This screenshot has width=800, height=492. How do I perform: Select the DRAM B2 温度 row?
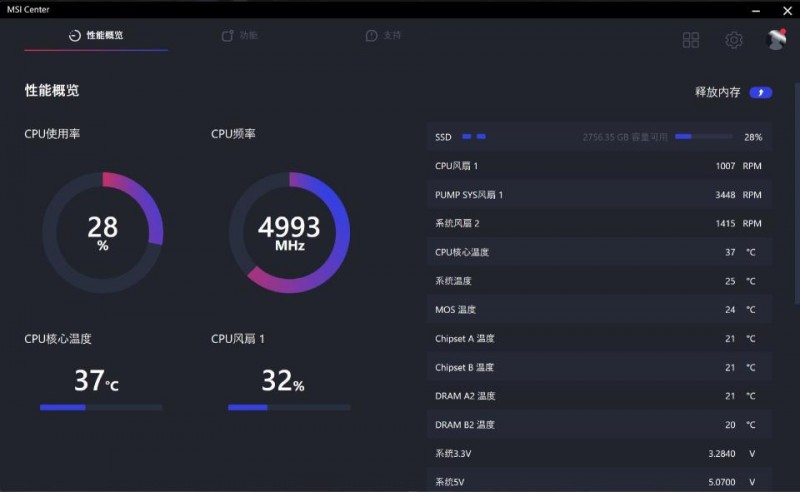pos(599,425)
